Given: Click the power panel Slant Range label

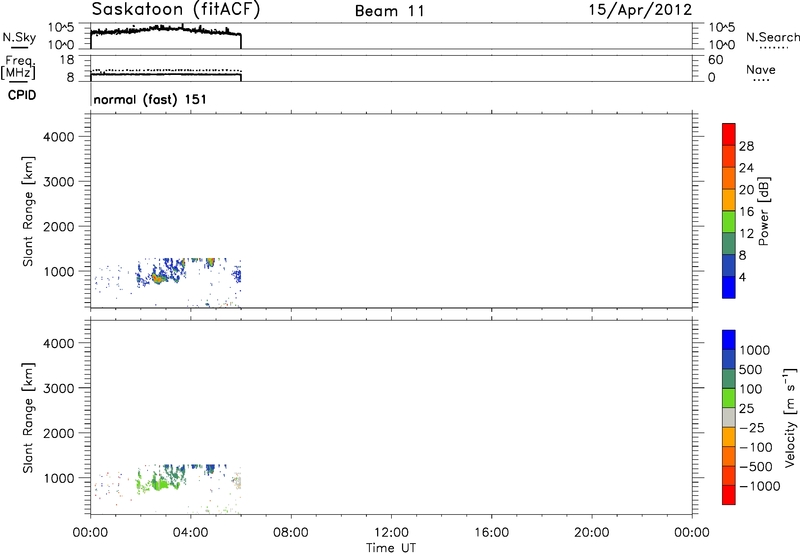Looking at the screenshot, I should click(x=28, y=211).
